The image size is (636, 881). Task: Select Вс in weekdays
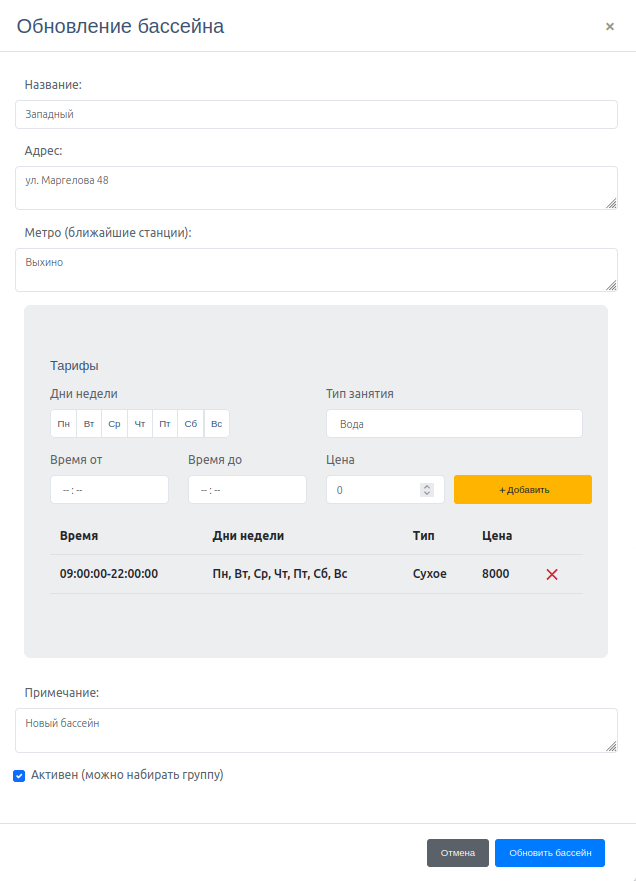217,424
